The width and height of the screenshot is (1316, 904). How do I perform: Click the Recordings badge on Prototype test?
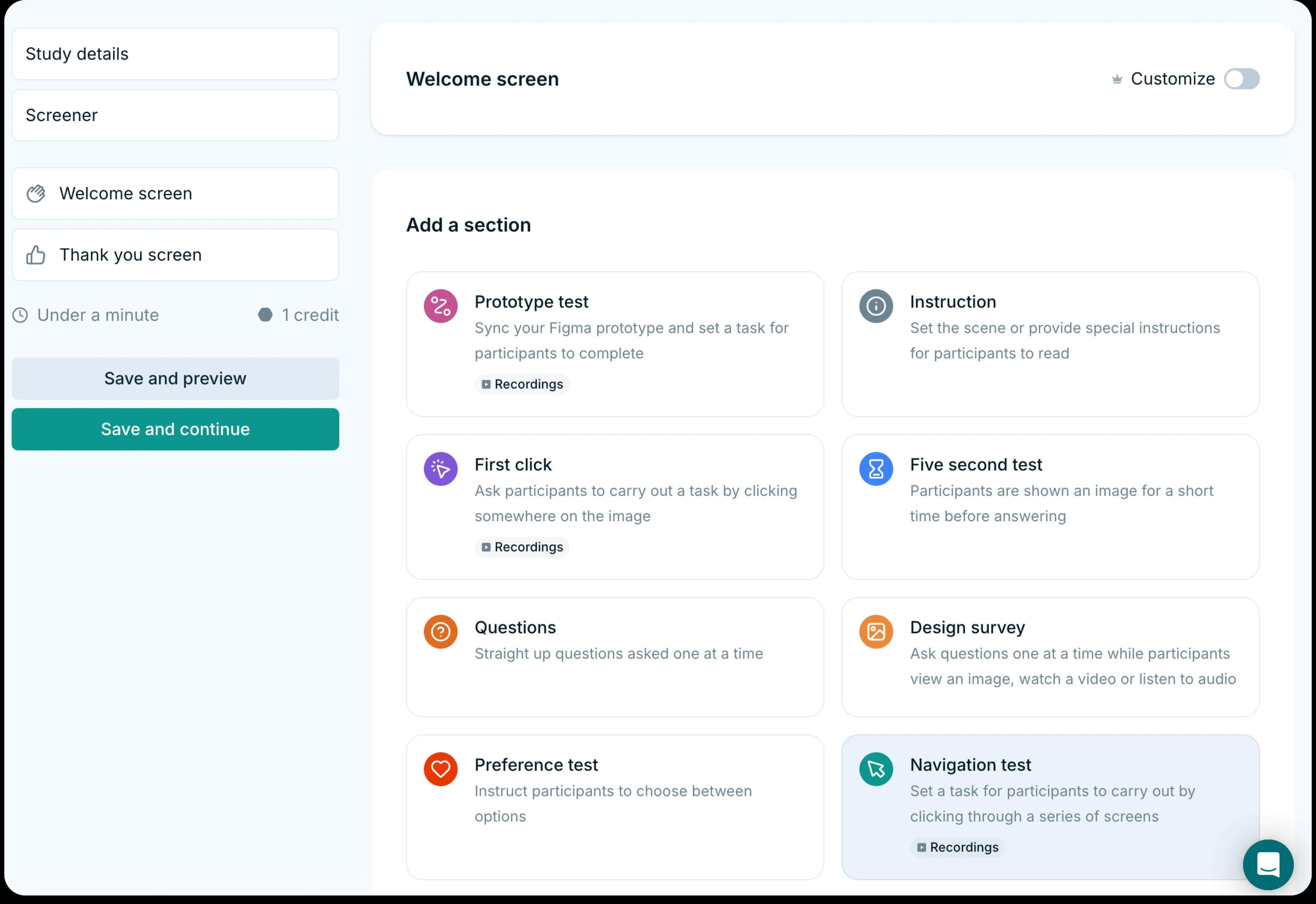[x=522, y=384]
